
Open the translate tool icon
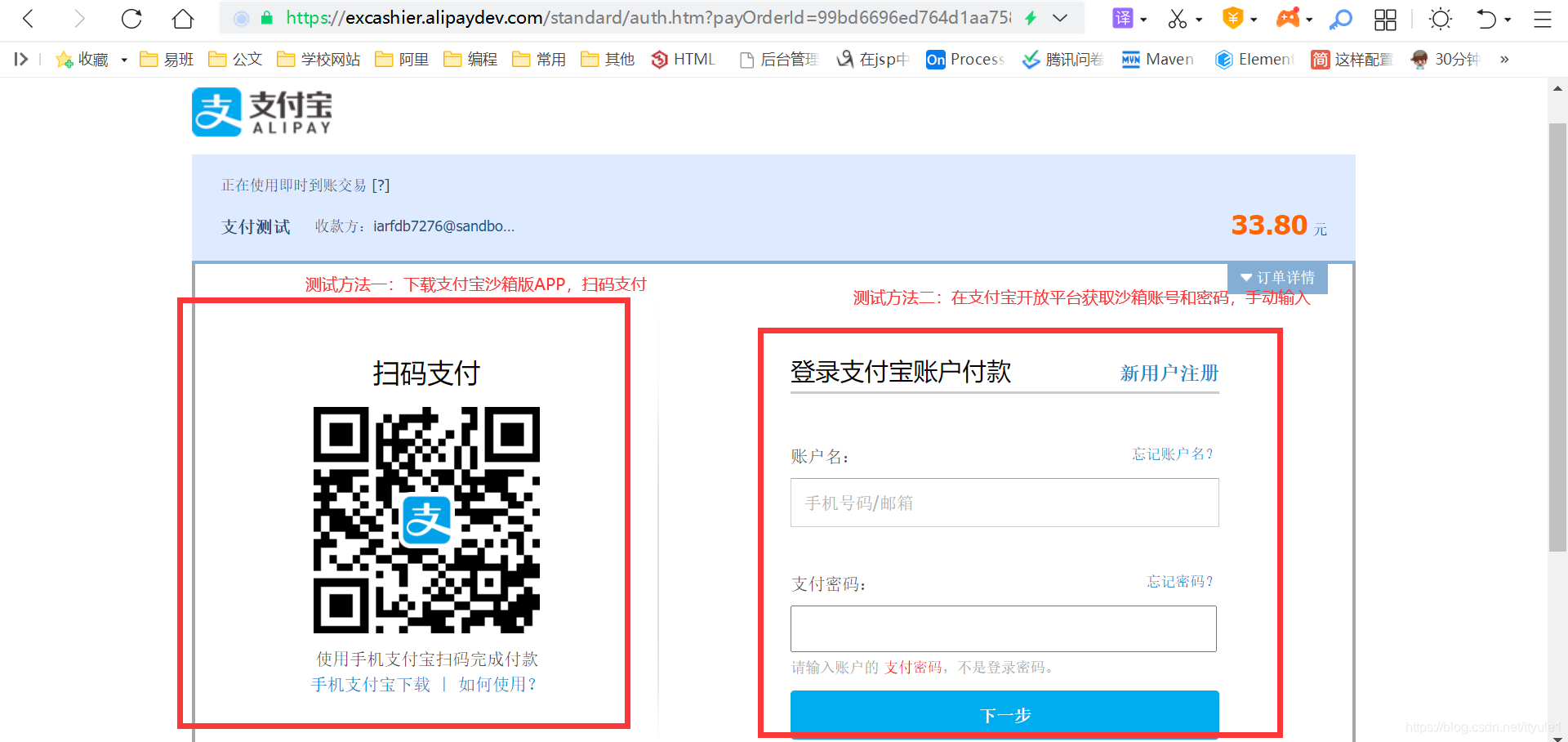coord(1123,18)
